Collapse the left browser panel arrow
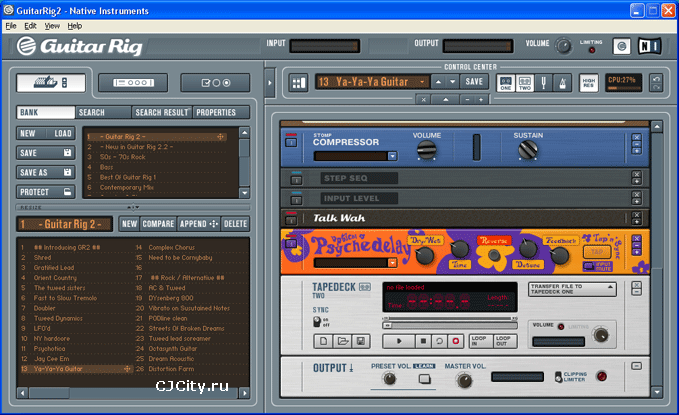Screen dimensions: 679x415 [x=270, y=82]
